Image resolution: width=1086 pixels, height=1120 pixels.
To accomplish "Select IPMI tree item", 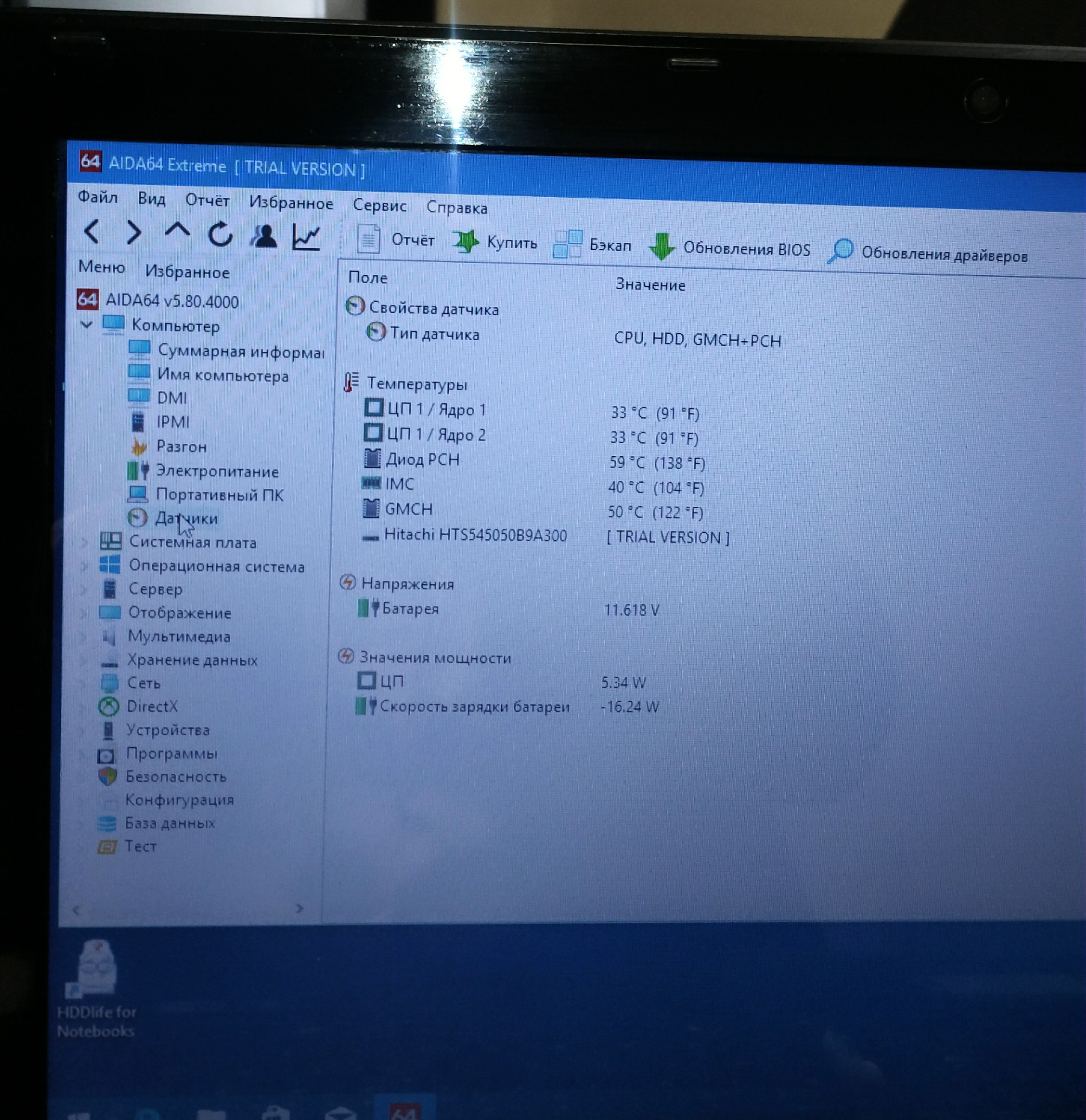I will click(160, 422).
